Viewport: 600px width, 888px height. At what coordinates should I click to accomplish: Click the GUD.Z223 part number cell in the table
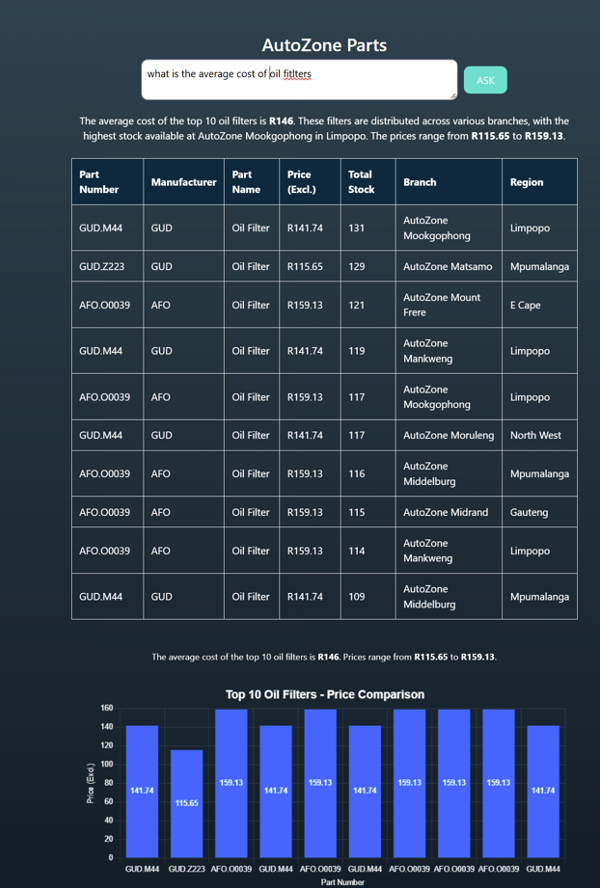coord(107,266)
